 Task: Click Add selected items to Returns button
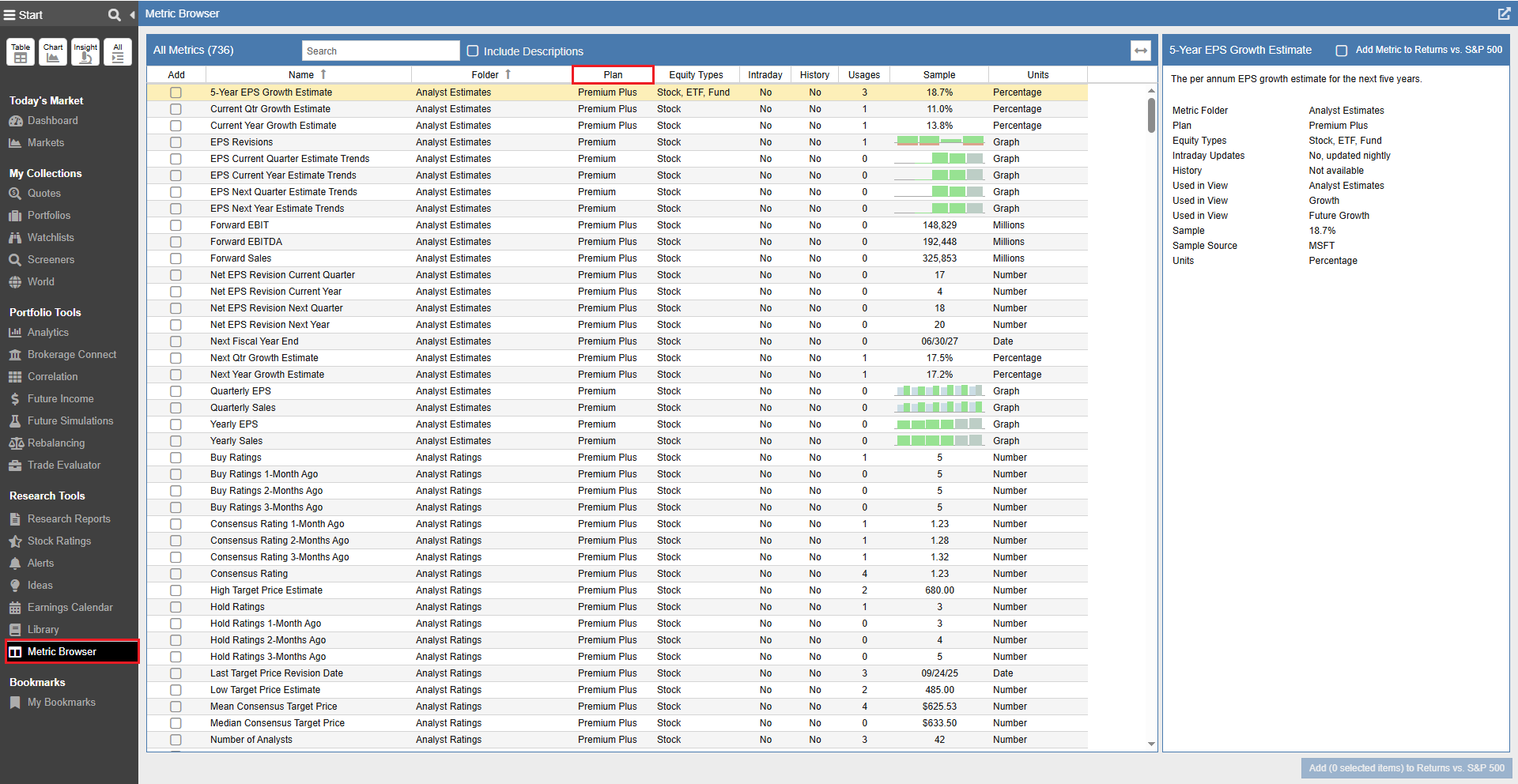(1406, 768)
